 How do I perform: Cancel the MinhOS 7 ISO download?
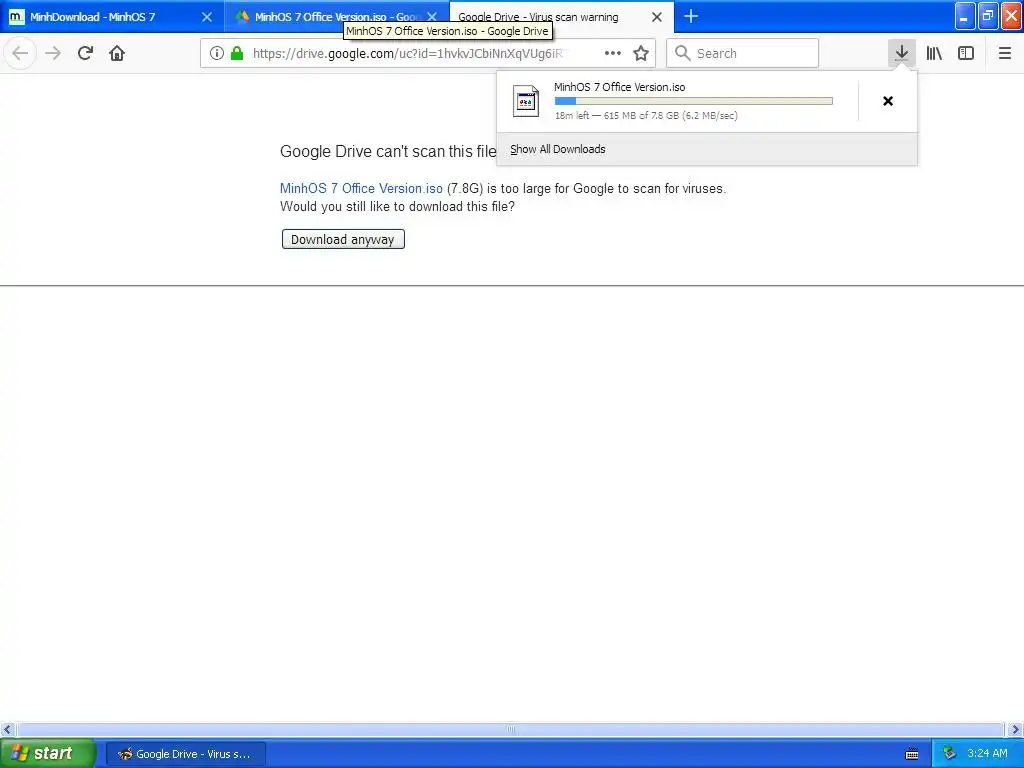click(x=888, y=101)
